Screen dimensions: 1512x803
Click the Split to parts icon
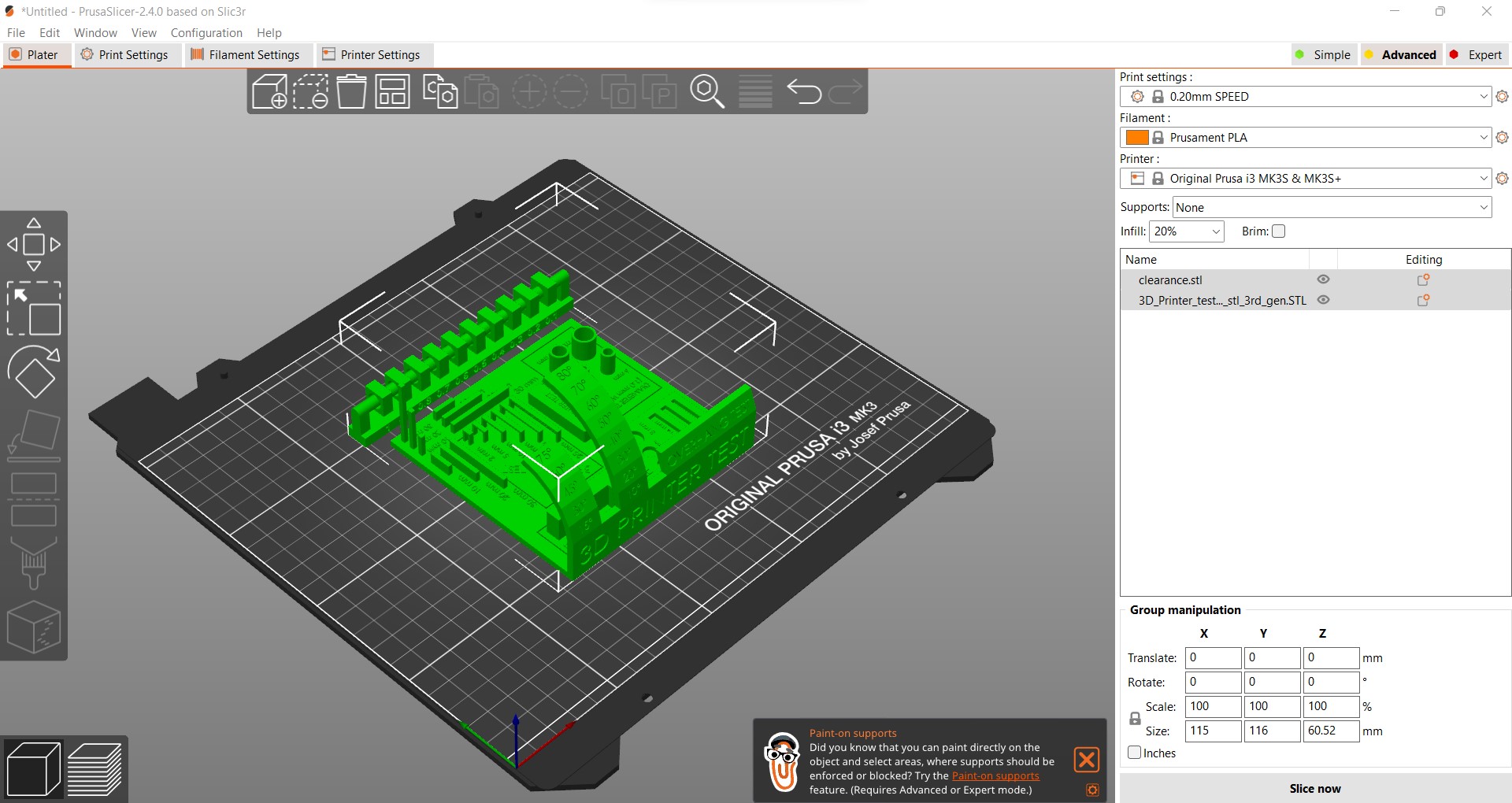coord(659,92)
